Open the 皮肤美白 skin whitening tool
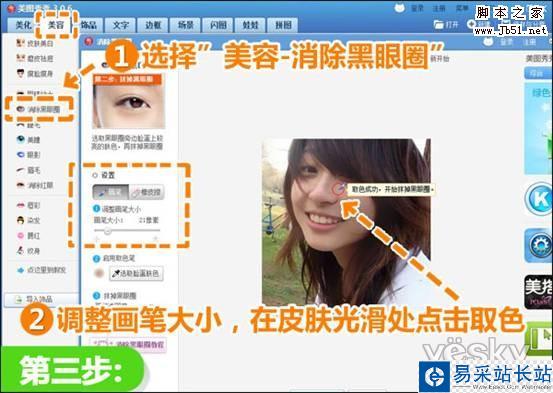The width and height of the screenshot is (553, 393). 35,43
